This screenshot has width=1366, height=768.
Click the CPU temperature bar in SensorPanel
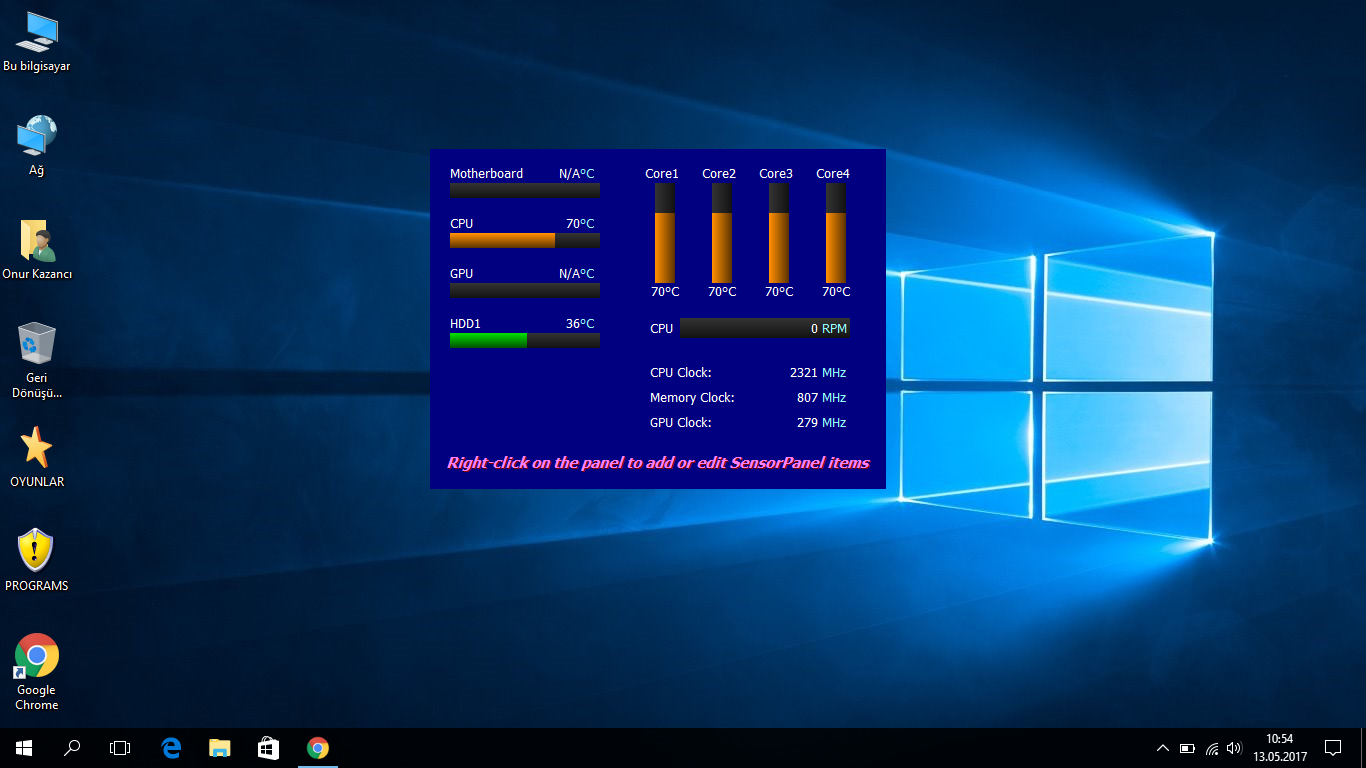pos(524,240)
